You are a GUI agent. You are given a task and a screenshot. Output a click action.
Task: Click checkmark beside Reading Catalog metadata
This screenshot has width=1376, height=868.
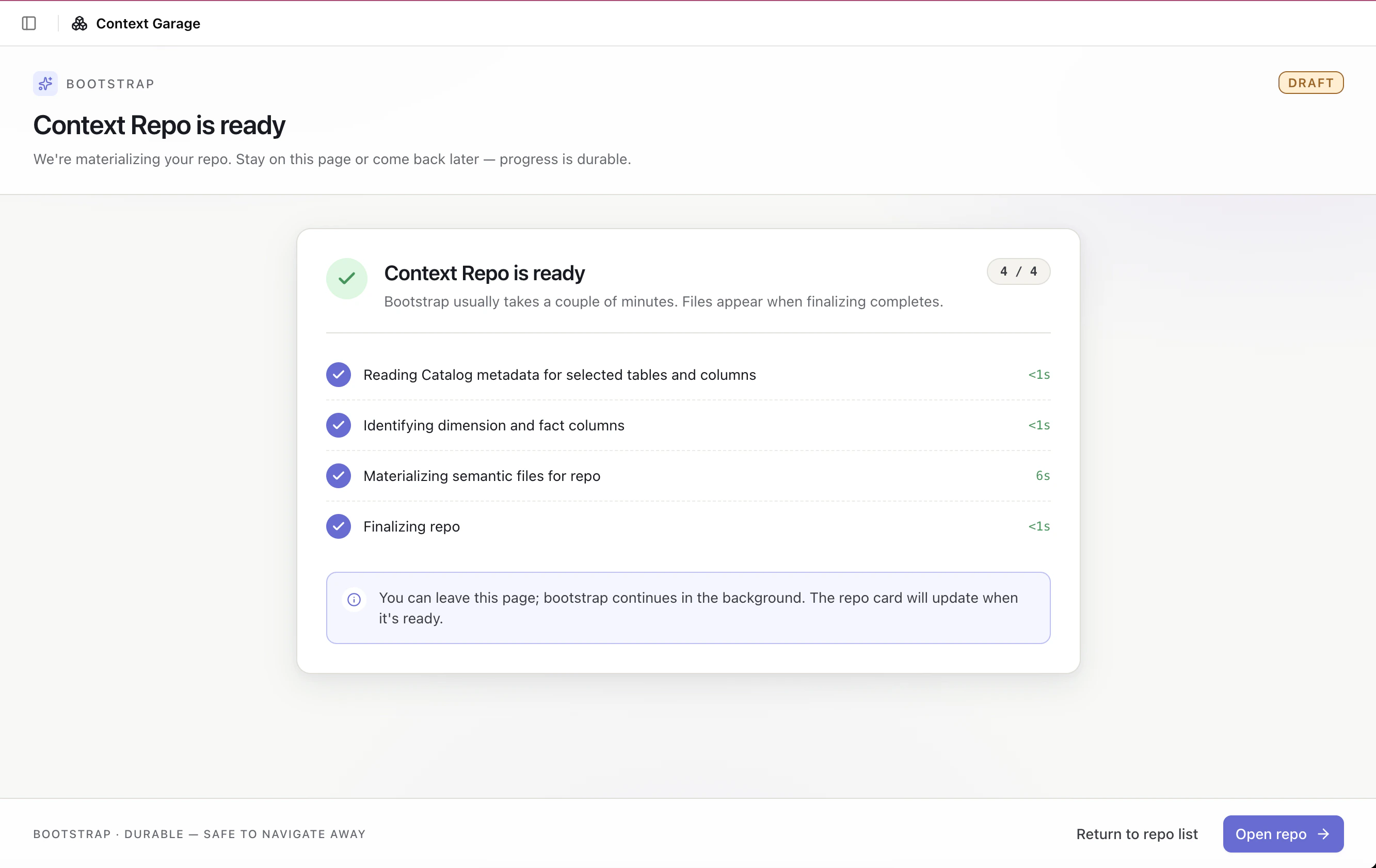pos(339,375)
